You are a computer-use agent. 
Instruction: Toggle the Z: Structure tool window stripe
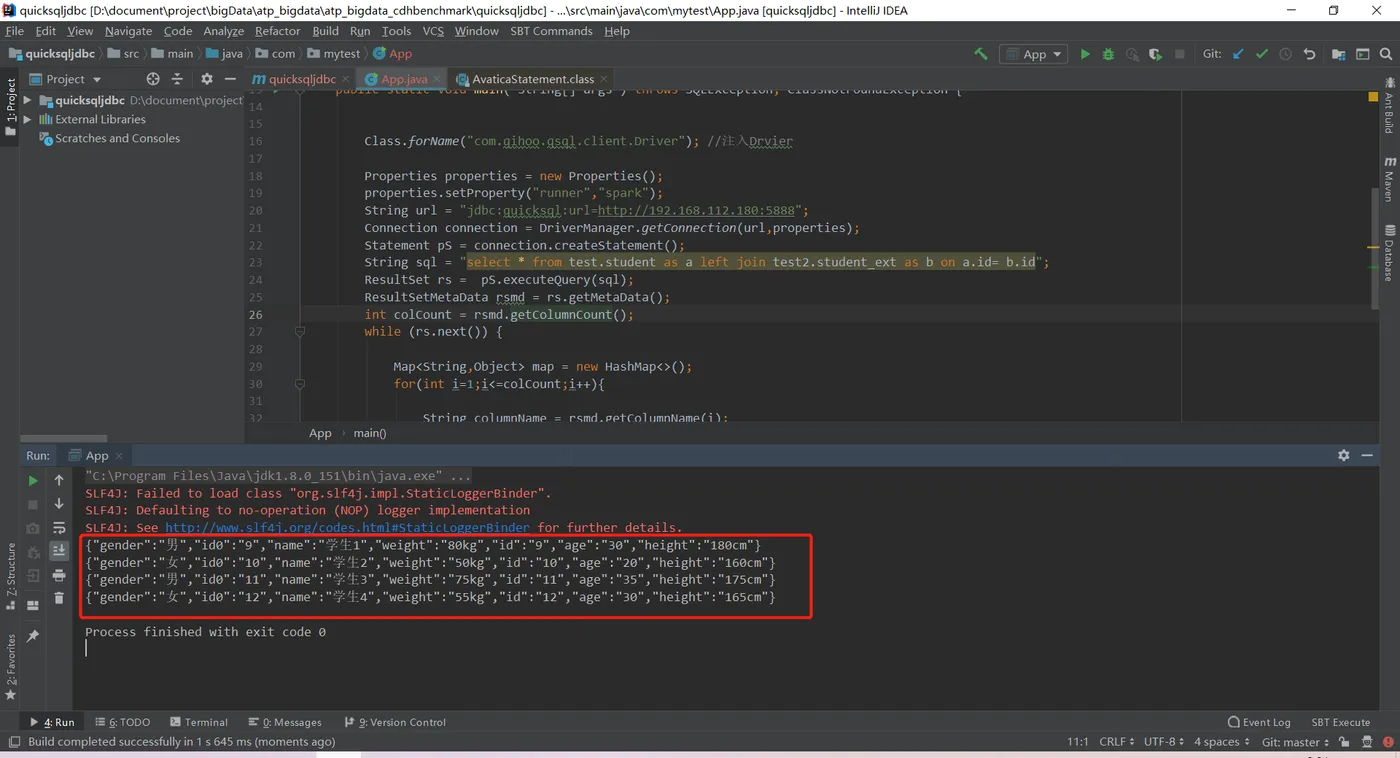[11, 576]
